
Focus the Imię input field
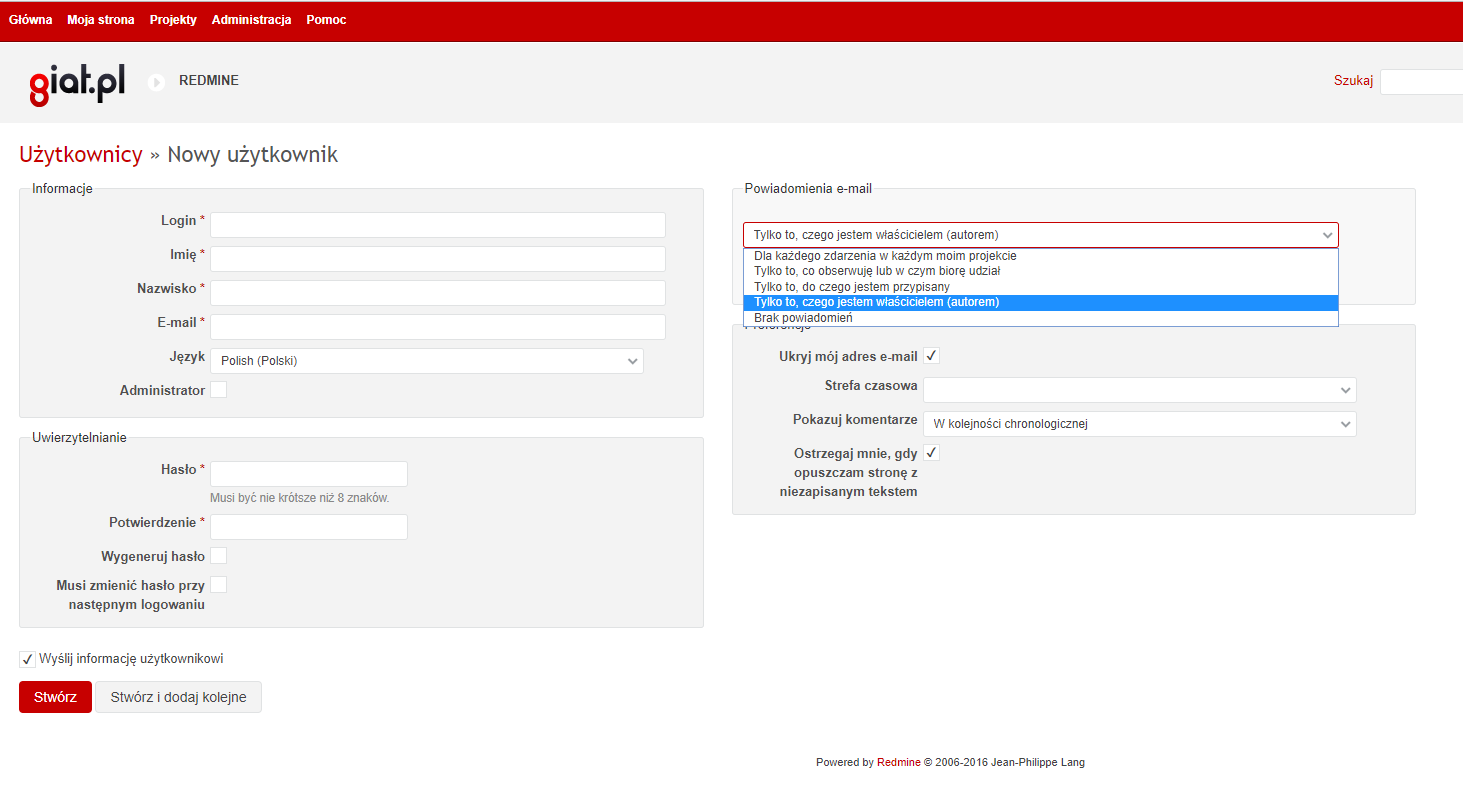438,259
